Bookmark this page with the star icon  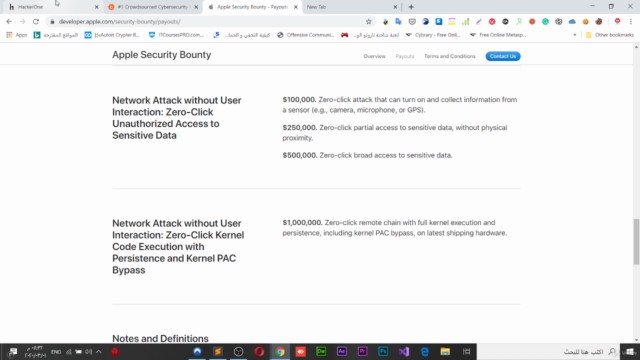[x=369, y=22]
